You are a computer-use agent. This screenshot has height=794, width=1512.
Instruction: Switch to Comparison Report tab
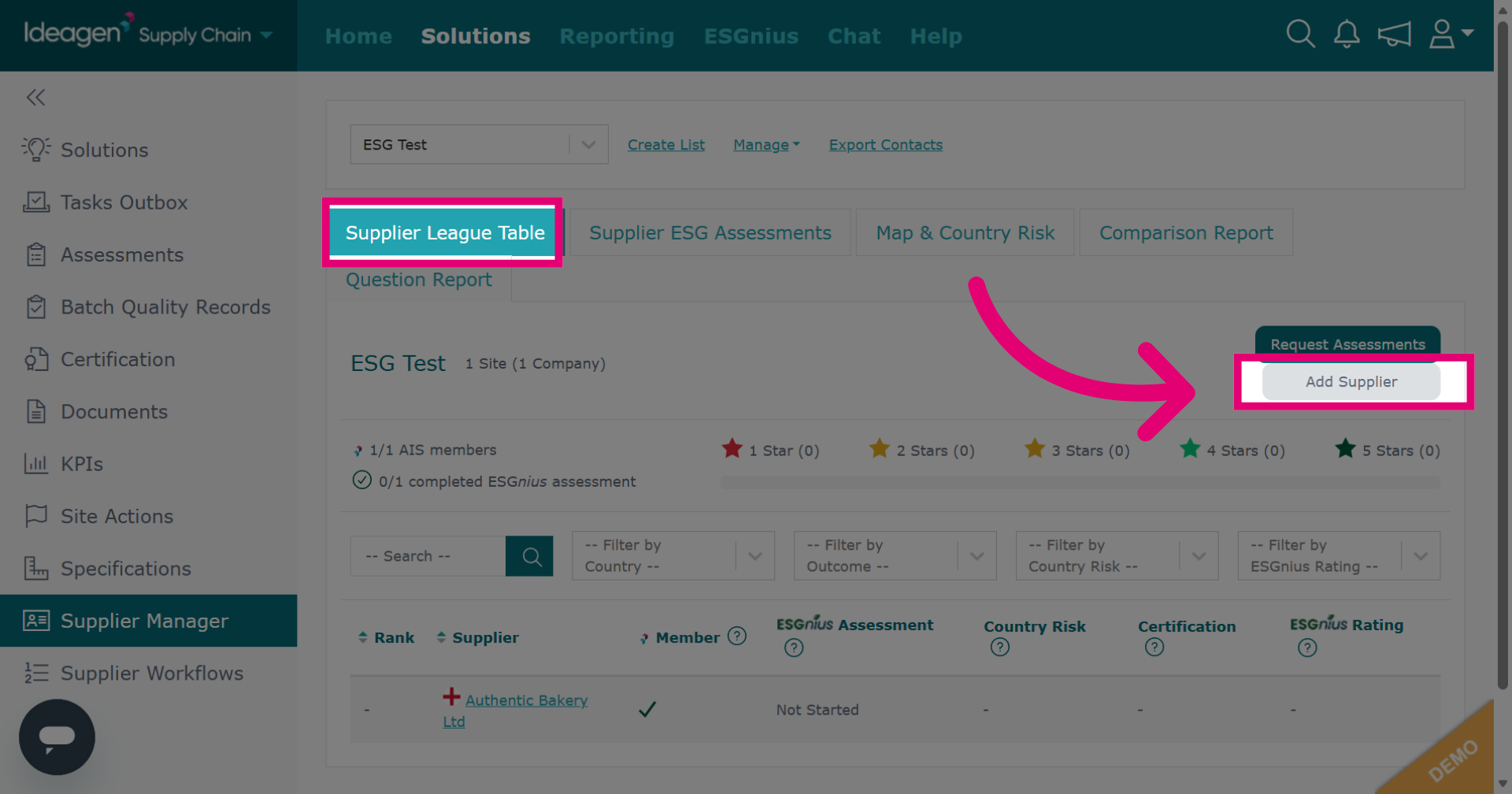click(1186, 232)
